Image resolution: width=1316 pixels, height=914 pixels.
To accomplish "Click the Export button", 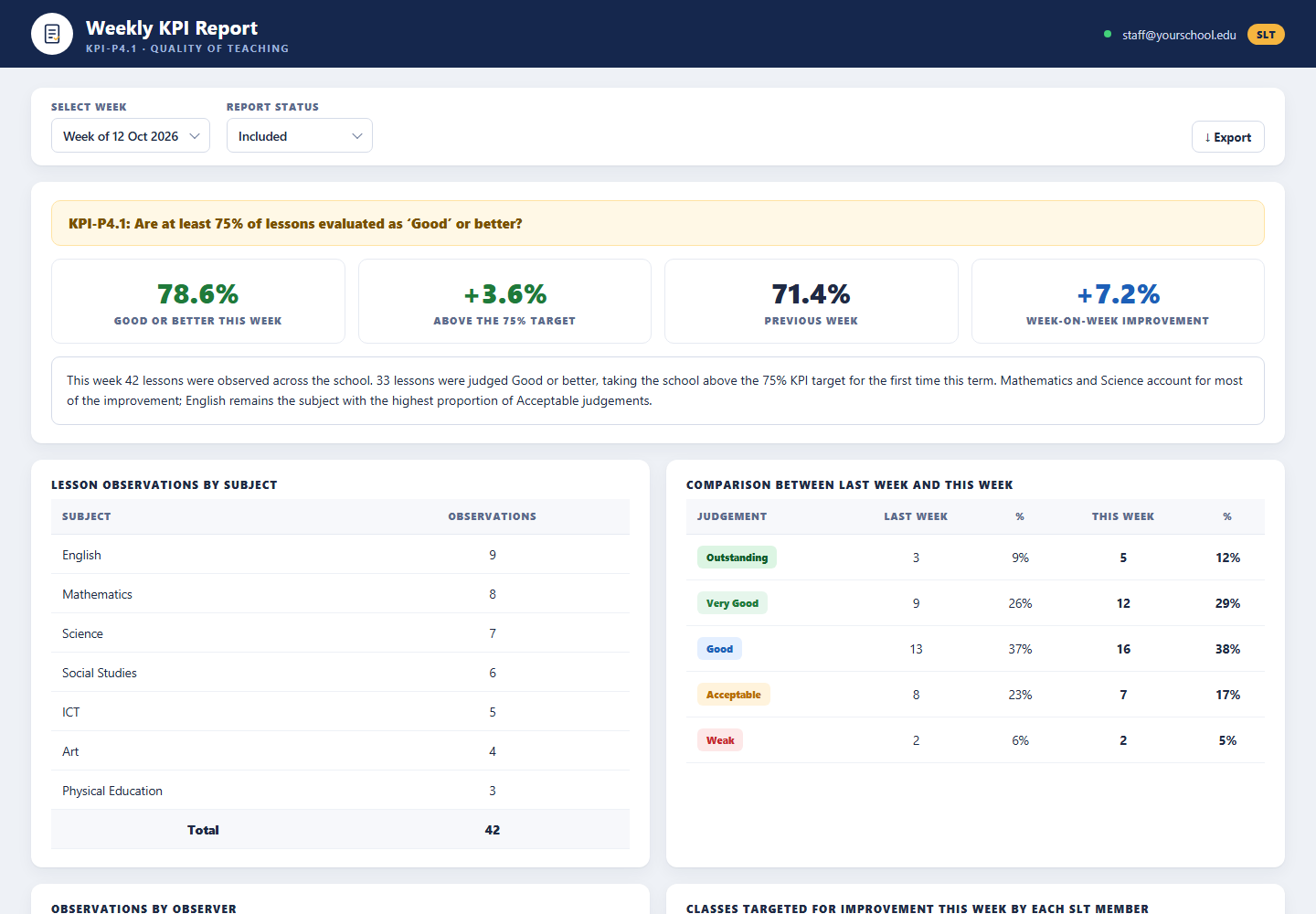I will [1227, 137].
